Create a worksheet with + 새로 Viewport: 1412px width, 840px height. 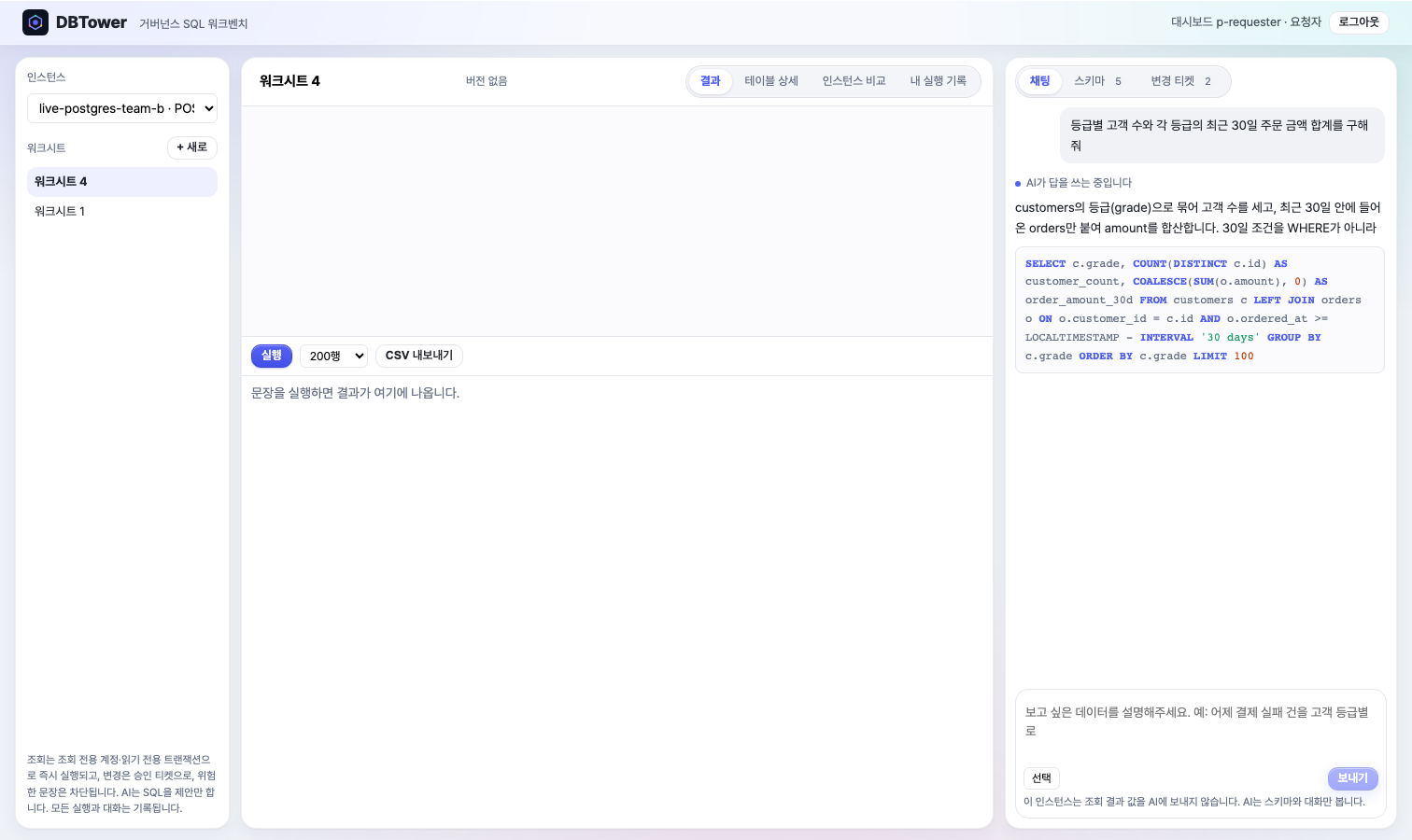tap(192, 147)
